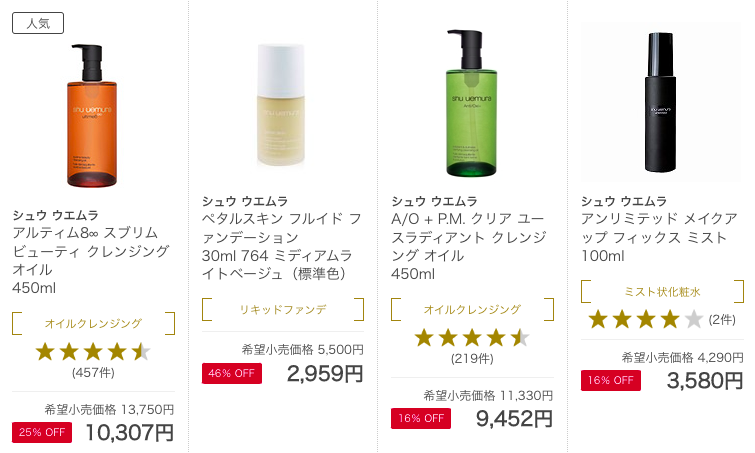
Task: Select the オイルクレンジング tag under the orange oil
Action: (93, 324)
